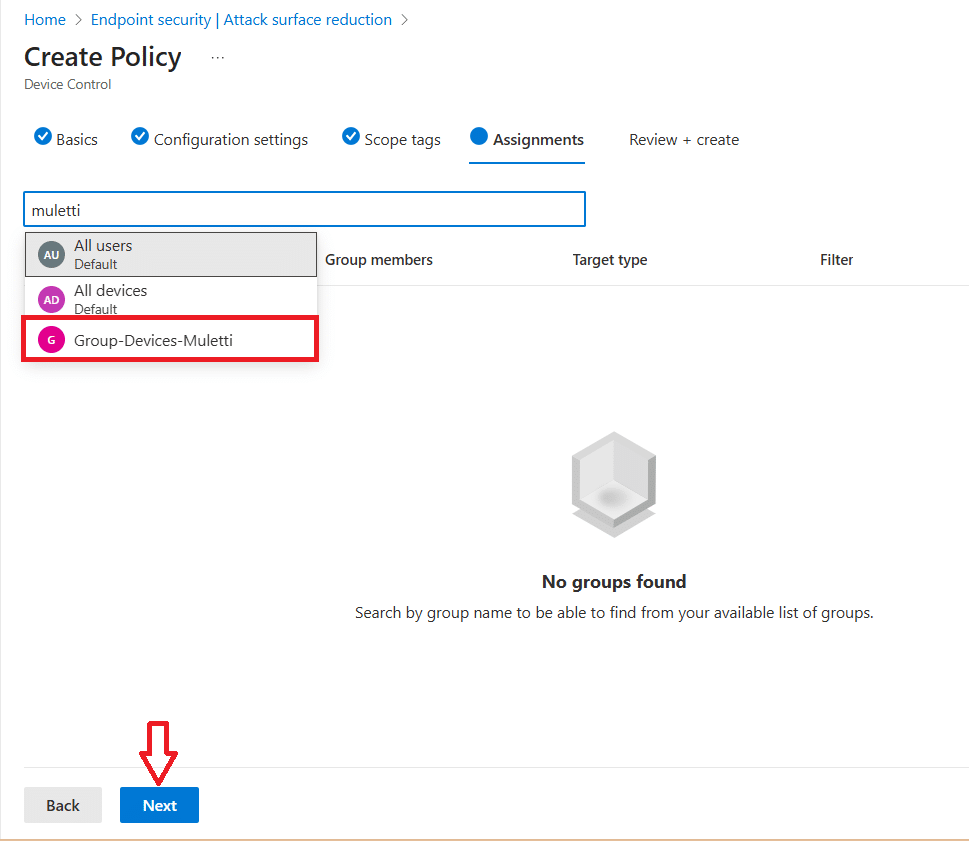Click the Assignments step circle icon
Screen dimensions: 969x841
click(x=479, y=137)
